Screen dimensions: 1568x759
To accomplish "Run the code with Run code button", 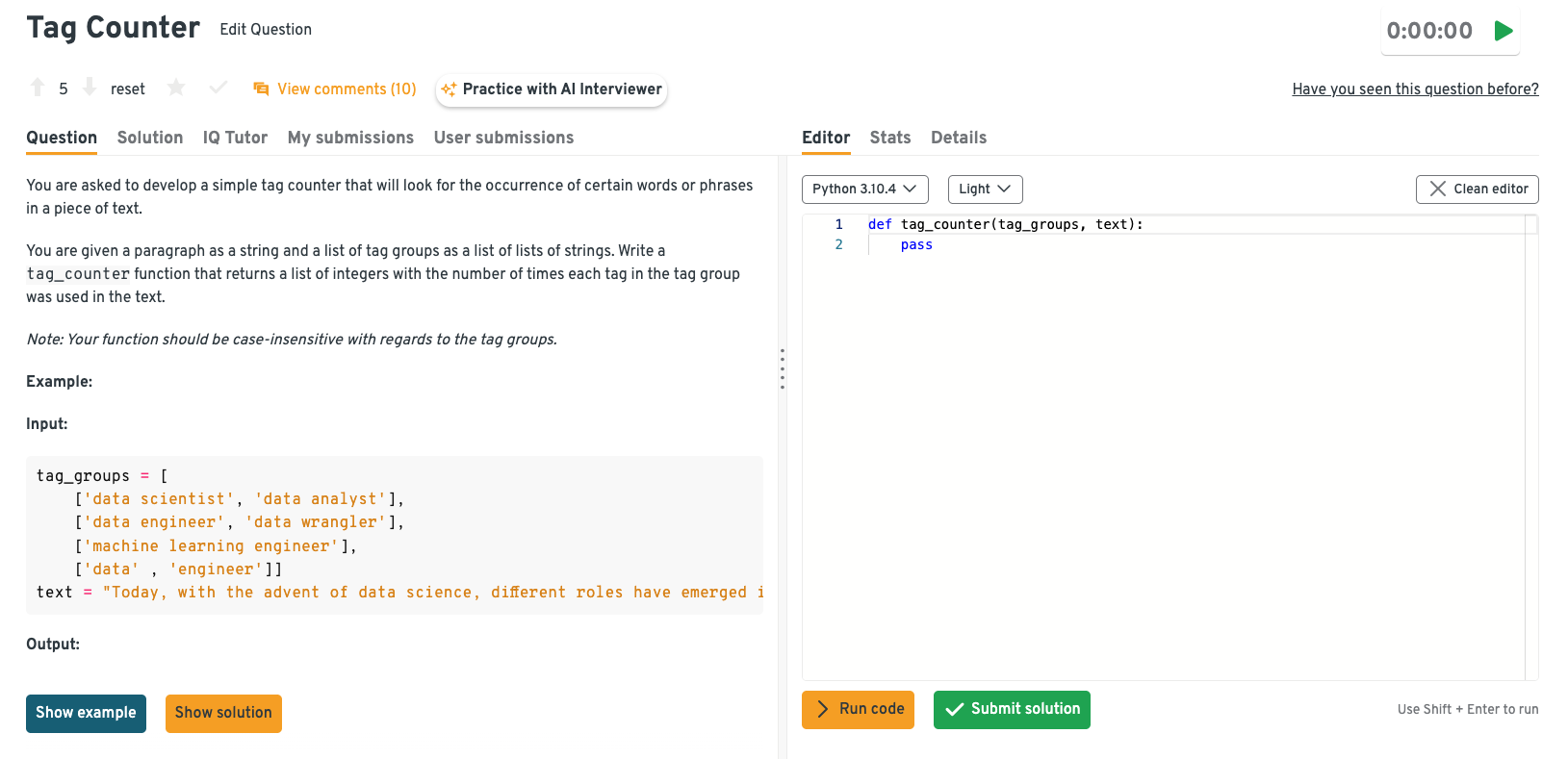I will pos(858,710).
